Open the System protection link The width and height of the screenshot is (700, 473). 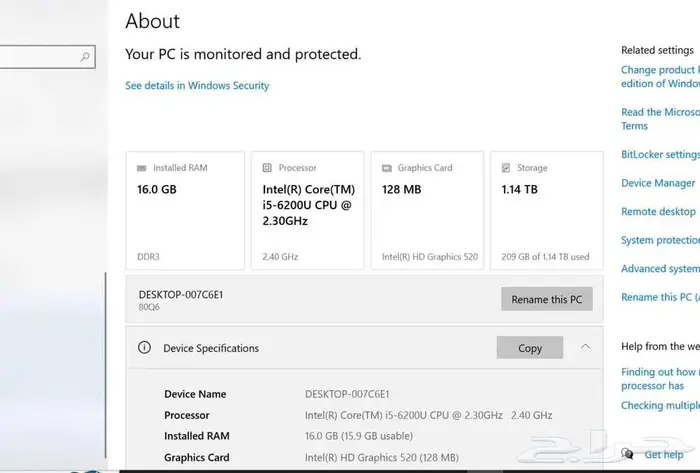(x=660, y=240)
